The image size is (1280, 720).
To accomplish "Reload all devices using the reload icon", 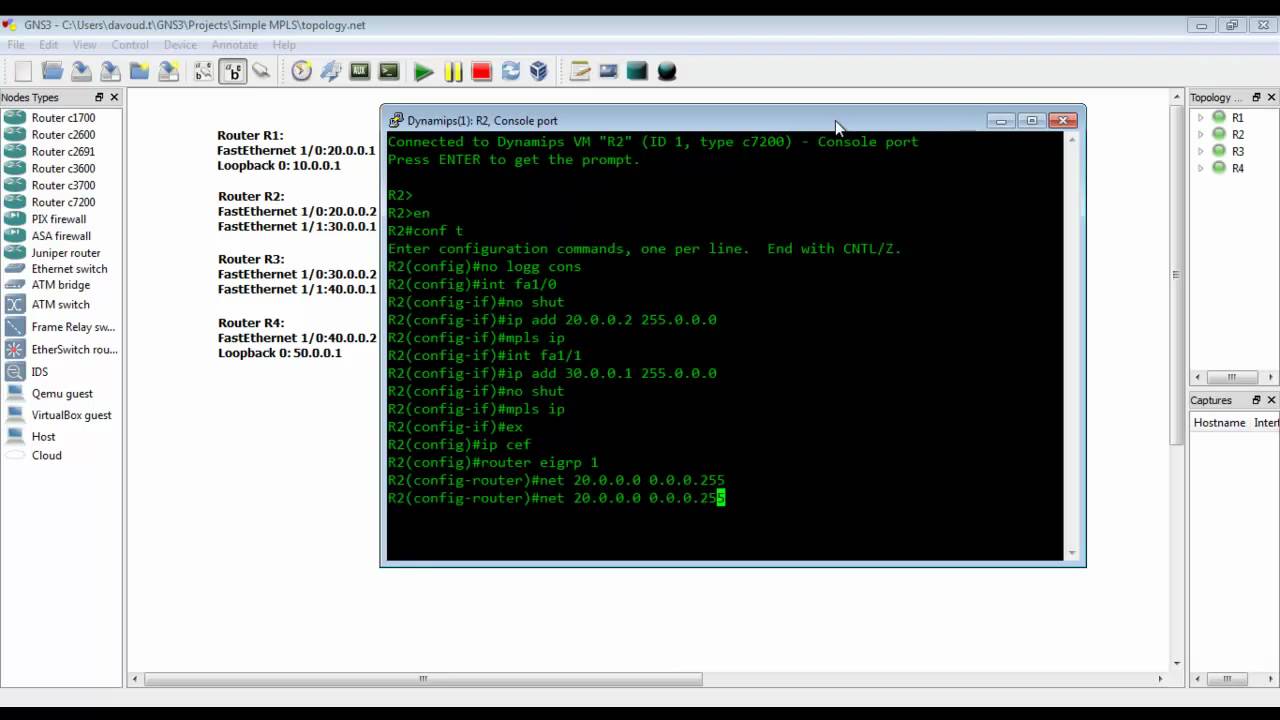I will tap(511, 71).
